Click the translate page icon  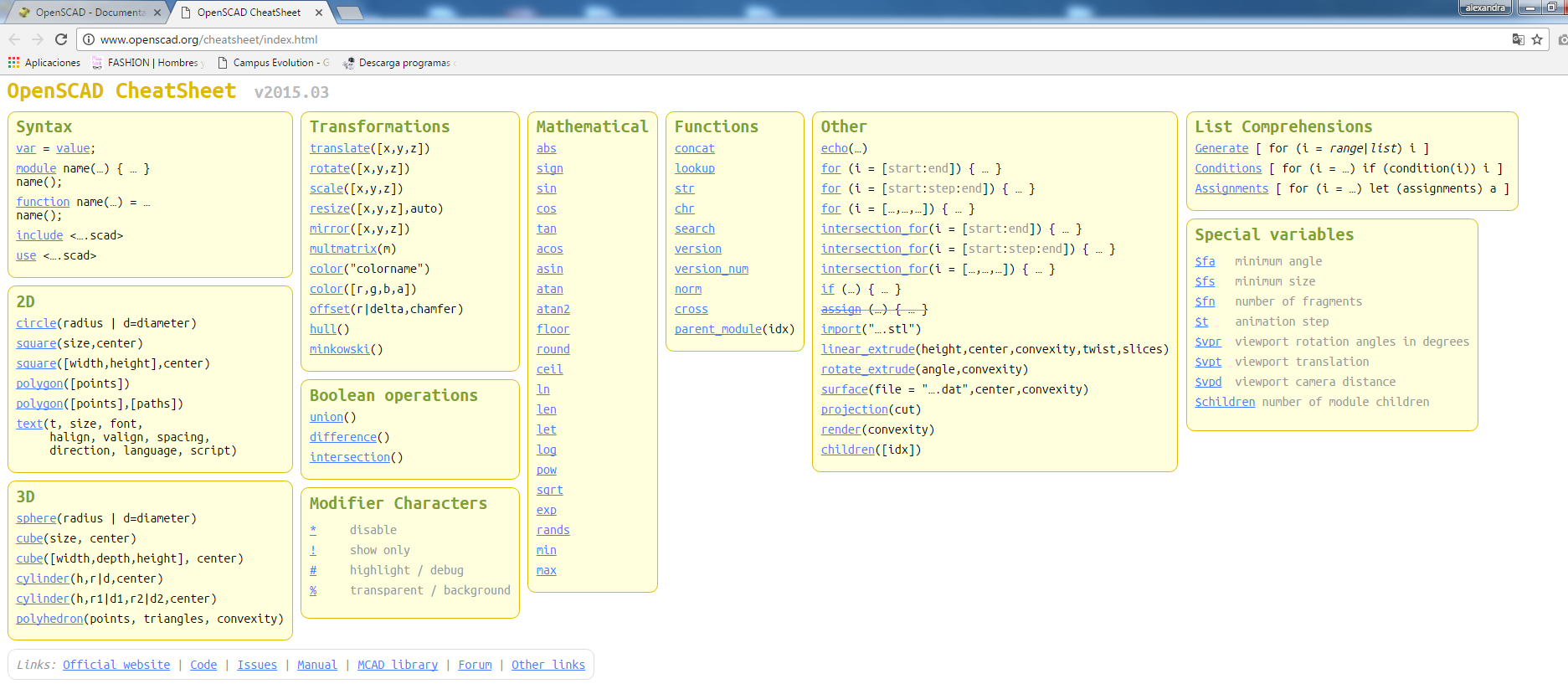[x=1518, y=39]
